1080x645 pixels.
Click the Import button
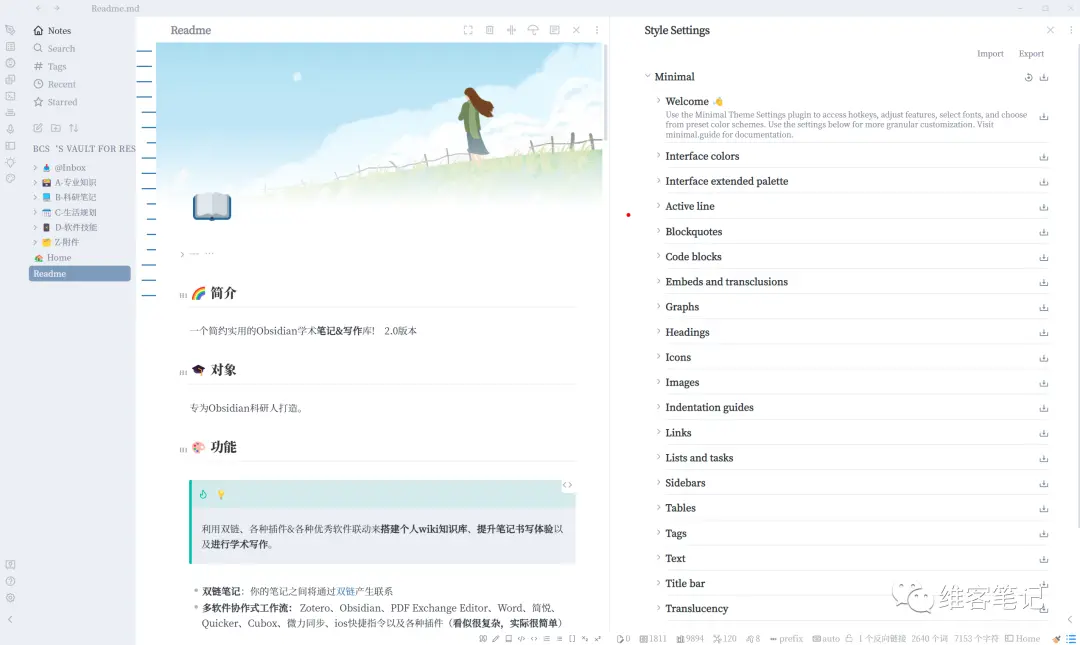point(990,54)
